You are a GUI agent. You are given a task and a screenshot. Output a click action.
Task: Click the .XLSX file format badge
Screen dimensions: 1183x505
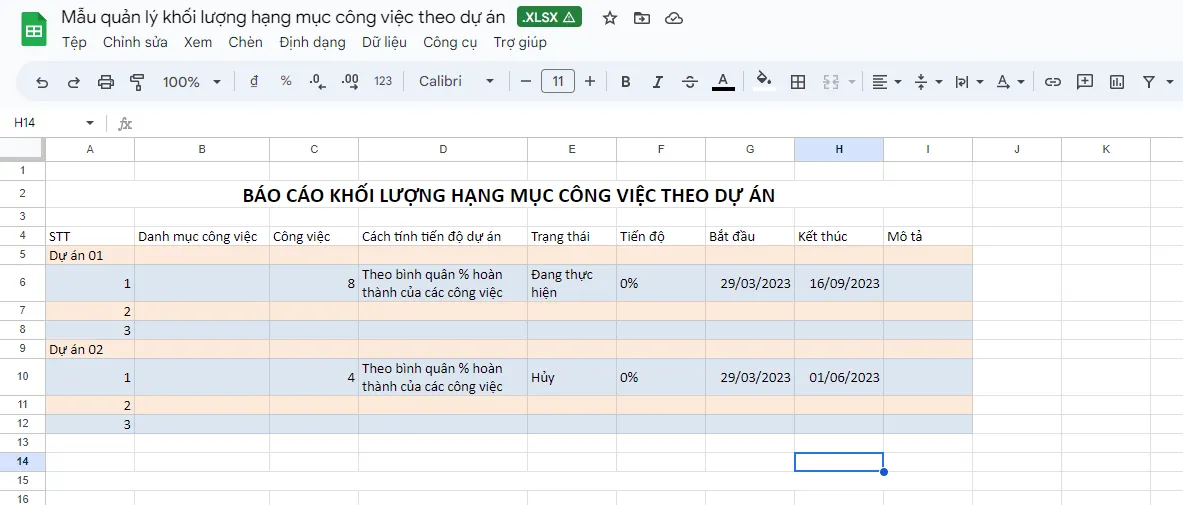(549, 17)
